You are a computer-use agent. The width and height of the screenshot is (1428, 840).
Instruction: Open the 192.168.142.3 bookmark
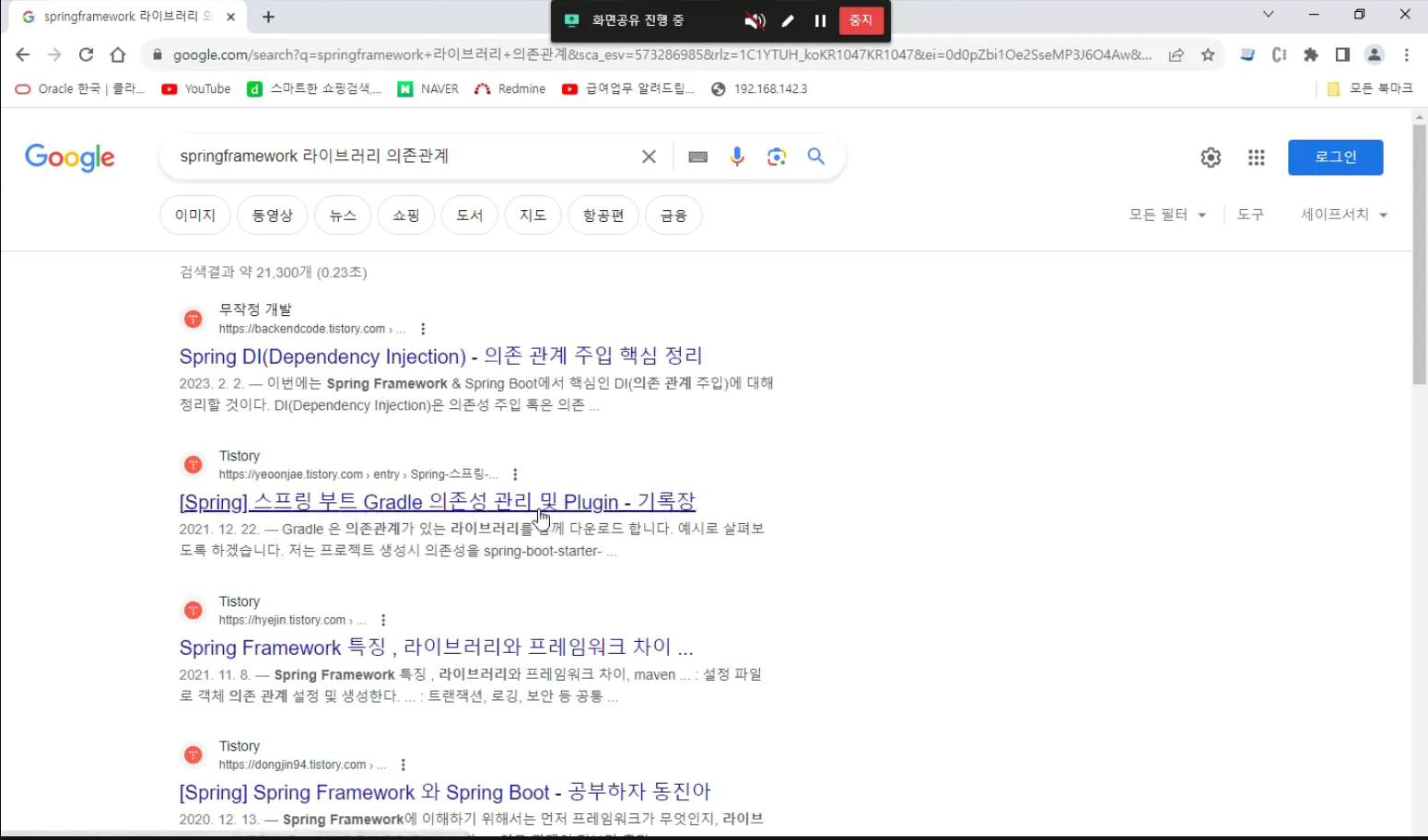760,88
